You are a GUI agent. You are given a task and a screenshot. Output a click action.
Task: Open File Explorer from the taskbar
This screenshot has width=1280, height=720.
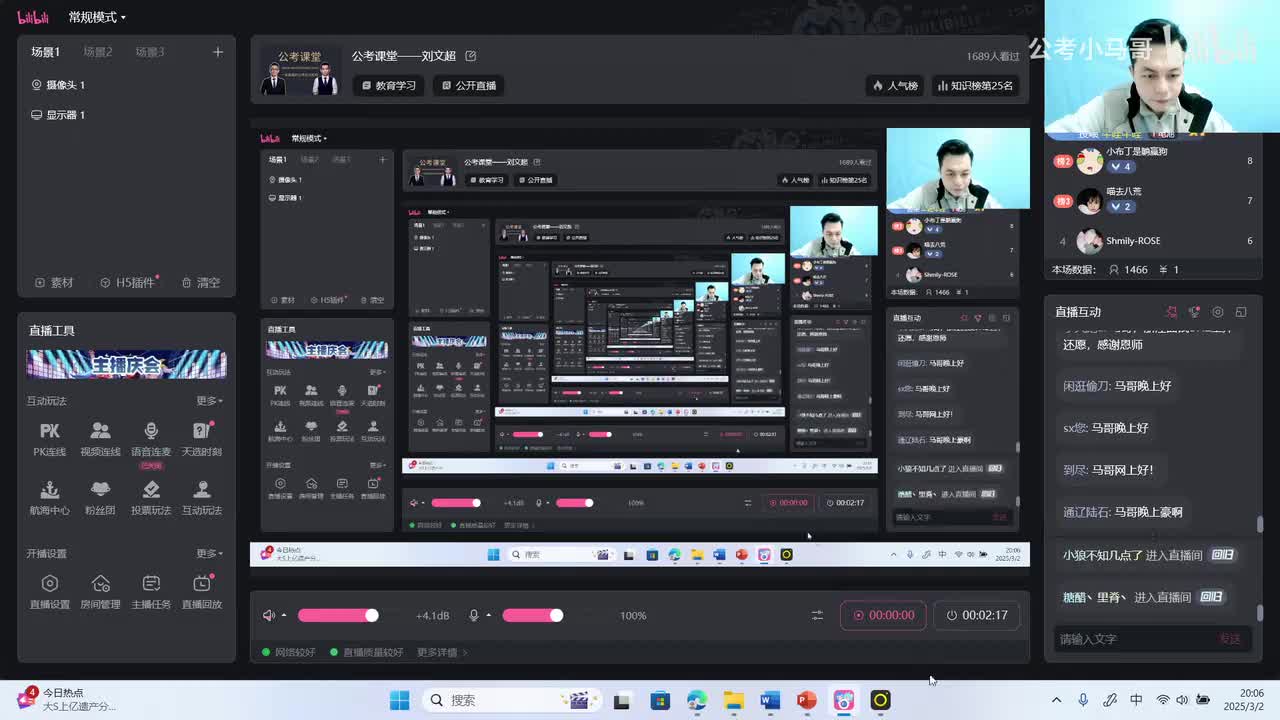coord(733,700)
